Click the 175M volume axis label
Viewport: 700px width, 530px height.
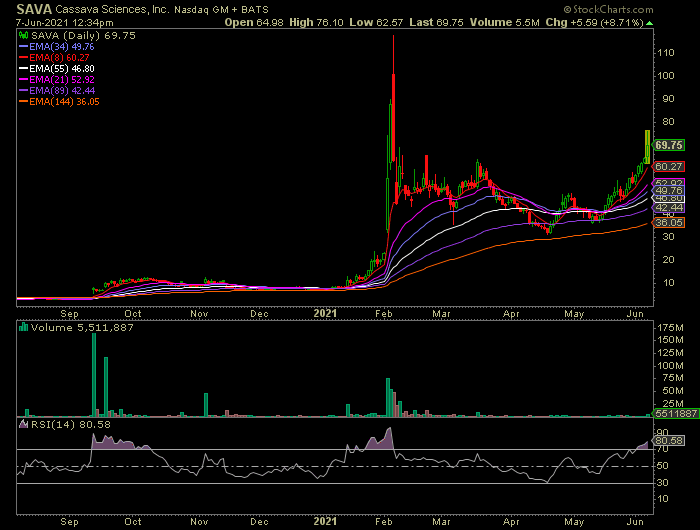671,328
